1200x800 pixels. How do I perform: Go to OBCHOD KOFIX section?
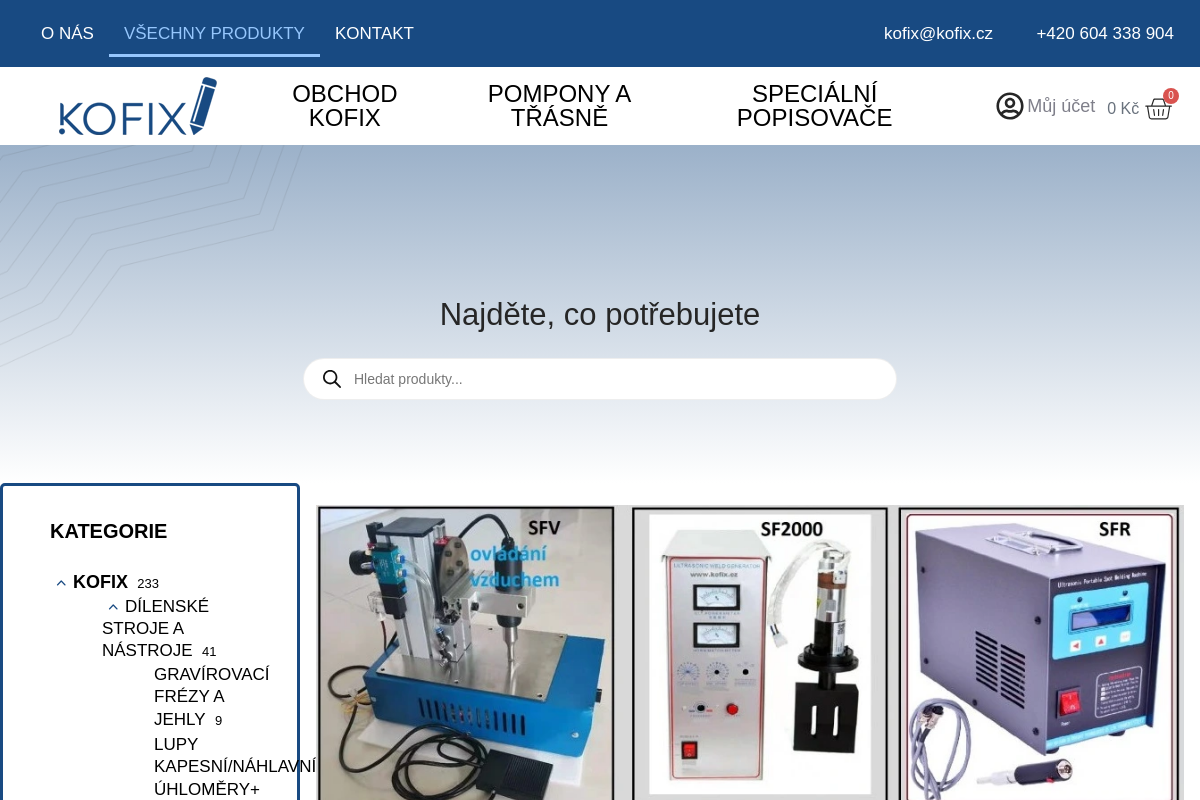click(345, 106)
